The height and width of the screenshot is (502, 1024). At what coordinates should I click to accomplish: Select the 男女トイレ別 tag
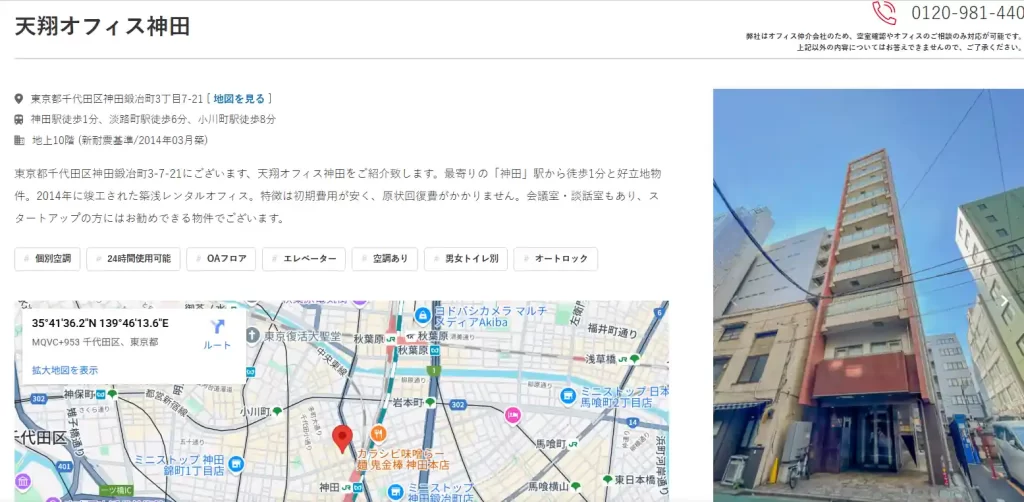pyautogui.click(x=465, y=259)
